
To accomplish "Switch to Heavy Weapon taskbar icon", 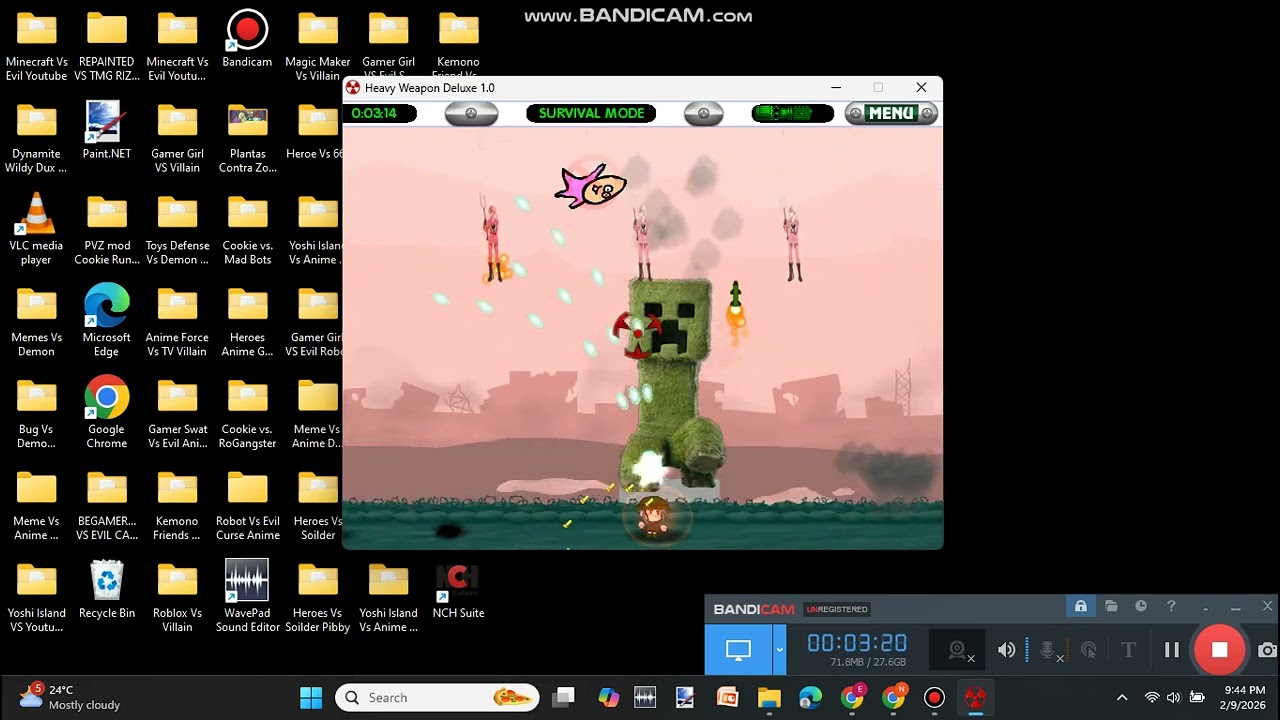I will pyautogui.click(x=975, y=697).
